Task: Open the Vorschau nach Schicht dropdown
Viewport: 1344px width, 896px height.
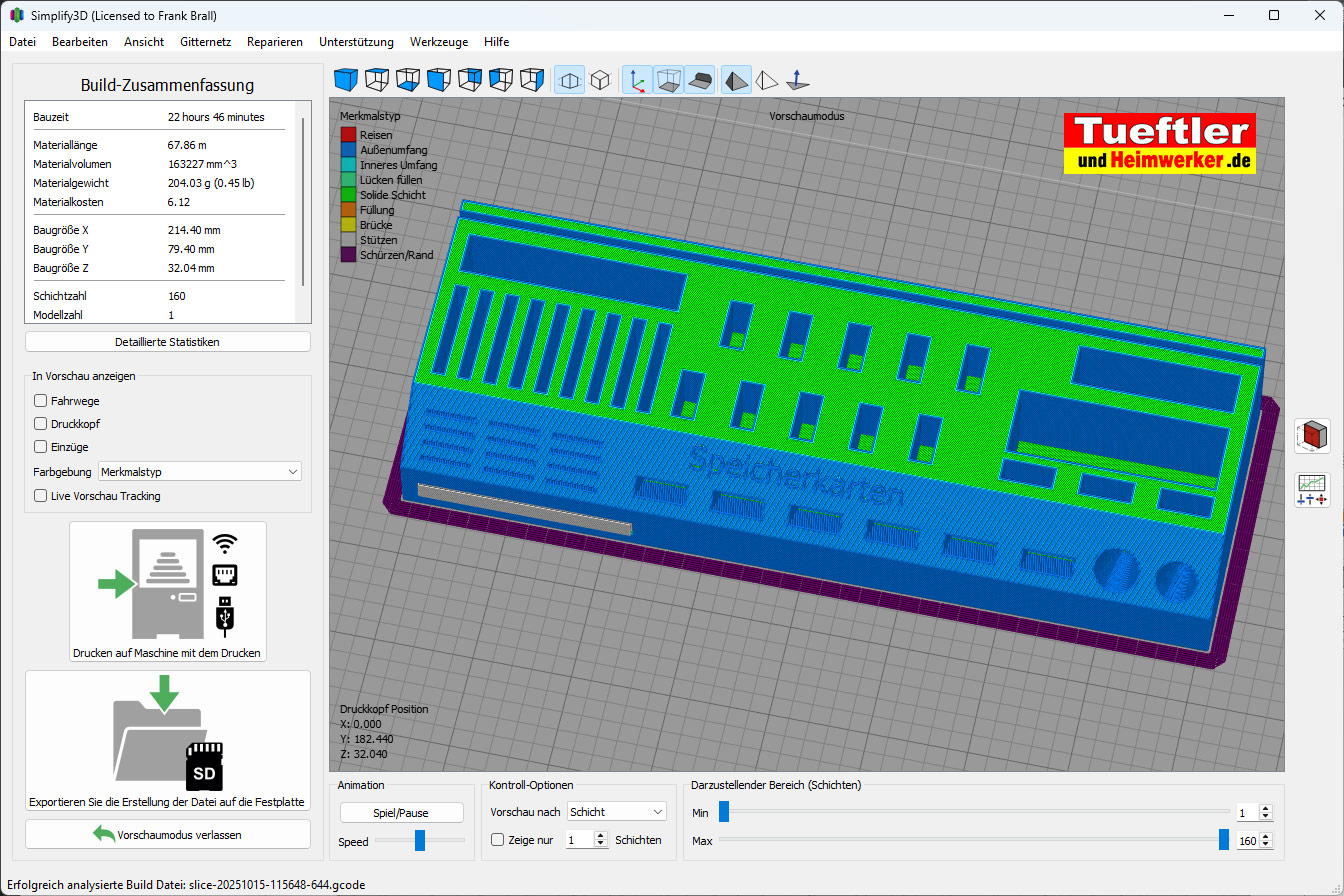Action: [616, 812]
